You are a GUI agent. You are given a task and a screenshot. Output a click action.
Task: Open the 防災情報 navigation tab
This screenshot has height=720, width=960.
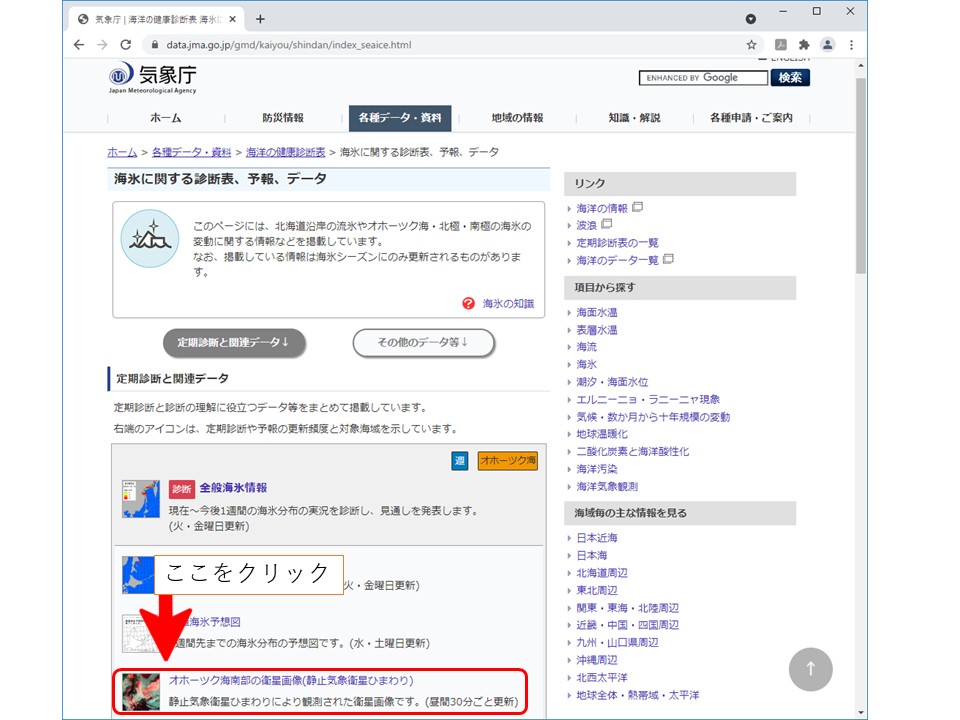pos(283,118)
